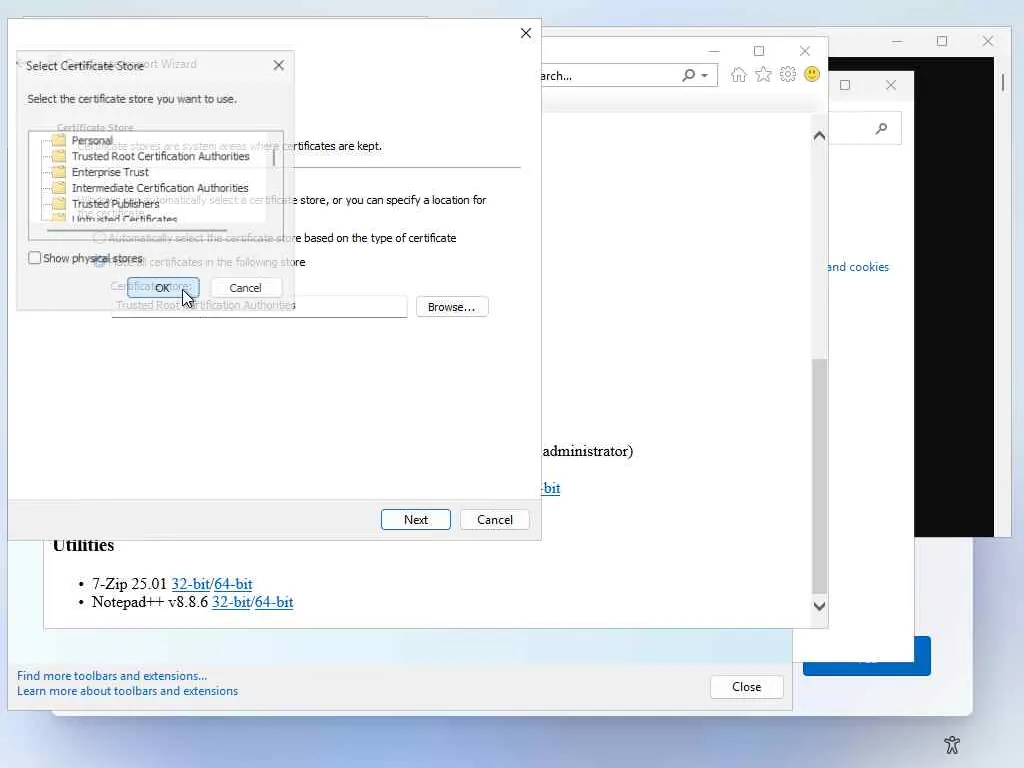
Task: Click the smiley feedback icon
Action: (x=812, y=74)
